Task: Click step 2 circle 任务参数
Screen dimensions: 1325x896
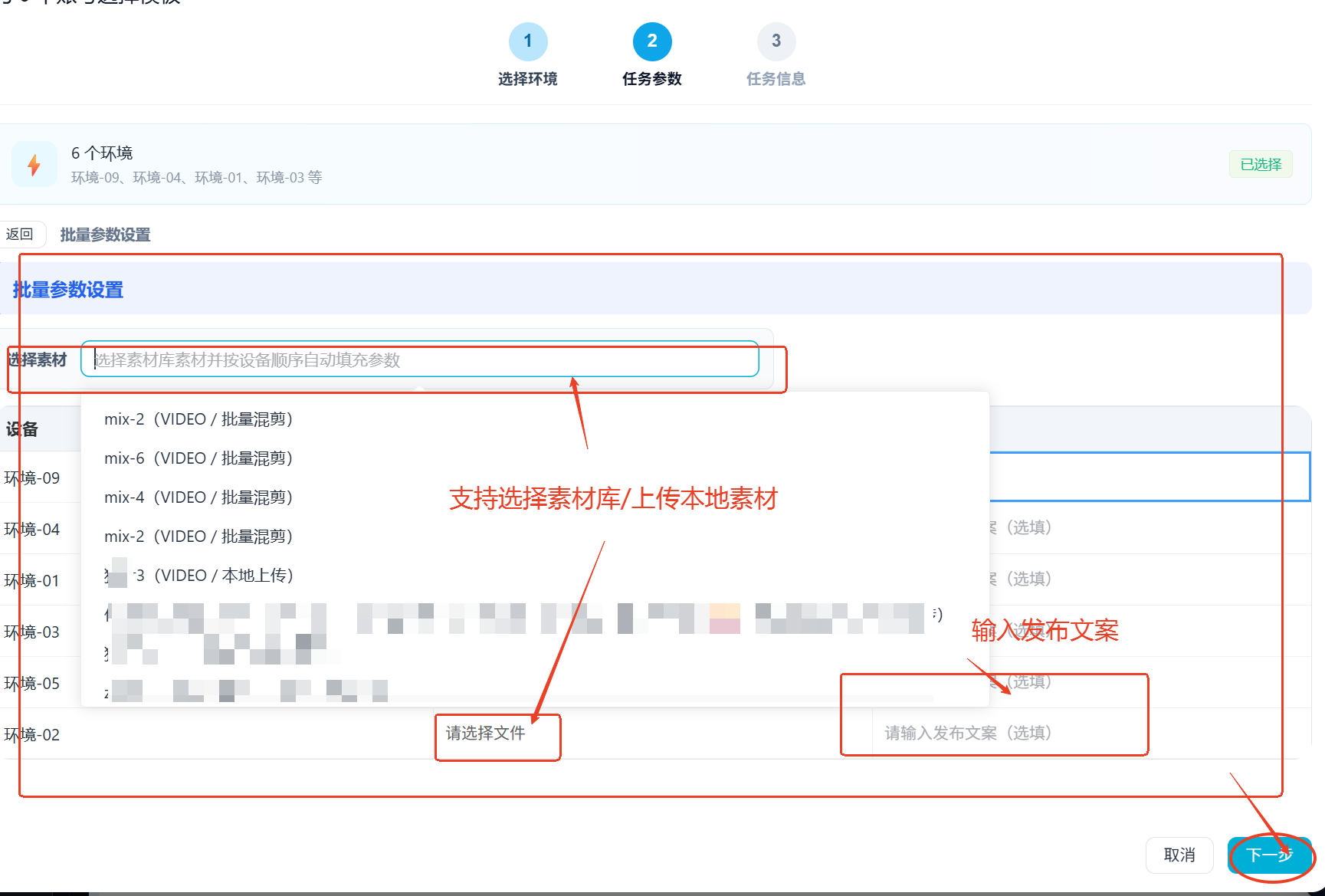Action: click(652, 41)
